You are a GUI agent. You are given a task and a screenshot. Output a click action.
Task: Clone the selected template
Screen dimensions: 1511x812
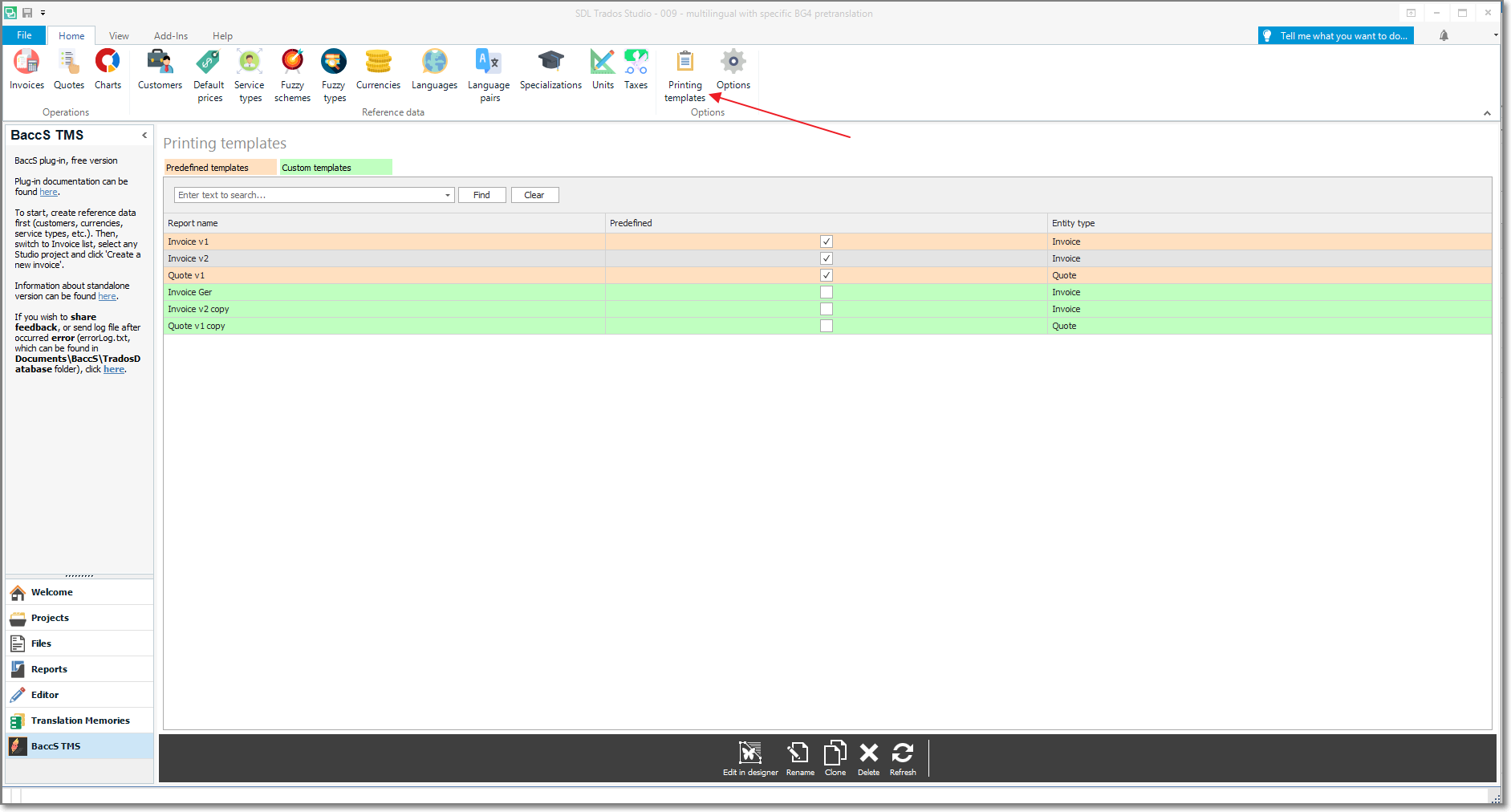point(835,759)
